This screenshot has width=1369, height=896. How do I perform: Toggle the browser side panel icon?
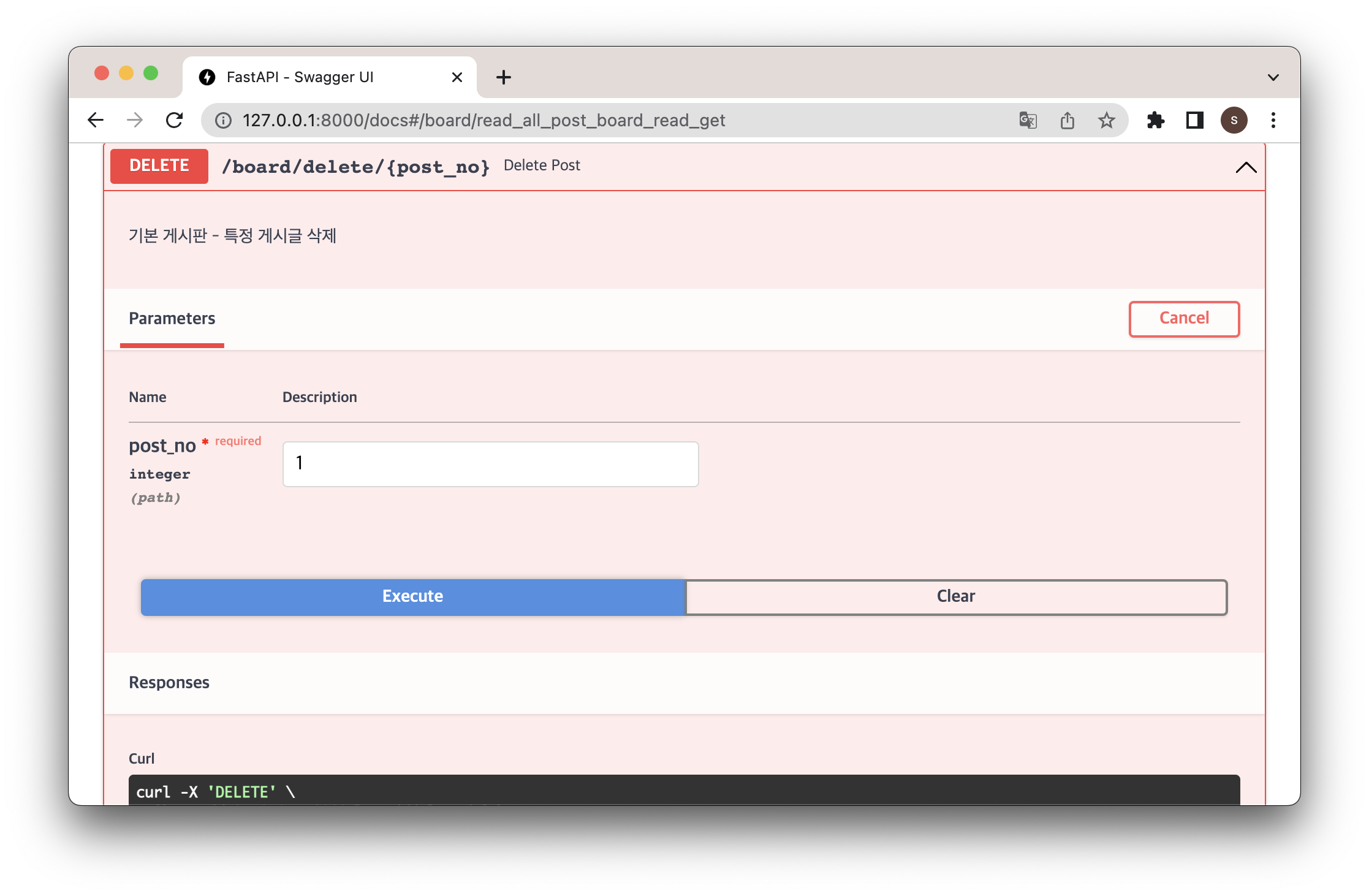click(1194, 120)
